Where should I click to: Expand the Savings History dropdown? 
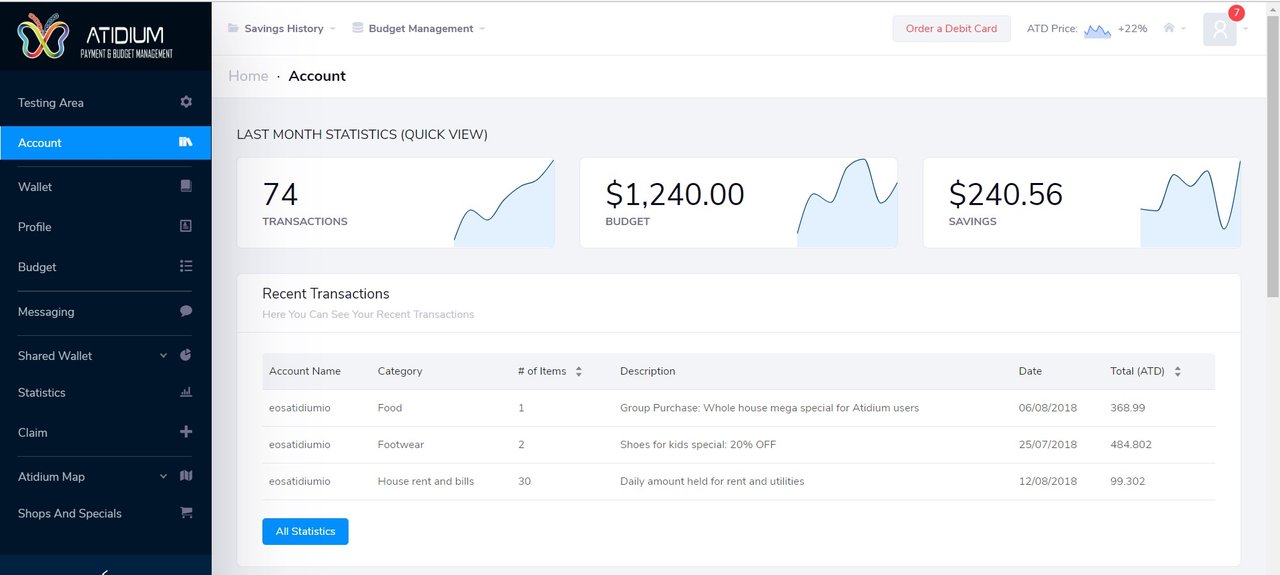coord(281,28)
